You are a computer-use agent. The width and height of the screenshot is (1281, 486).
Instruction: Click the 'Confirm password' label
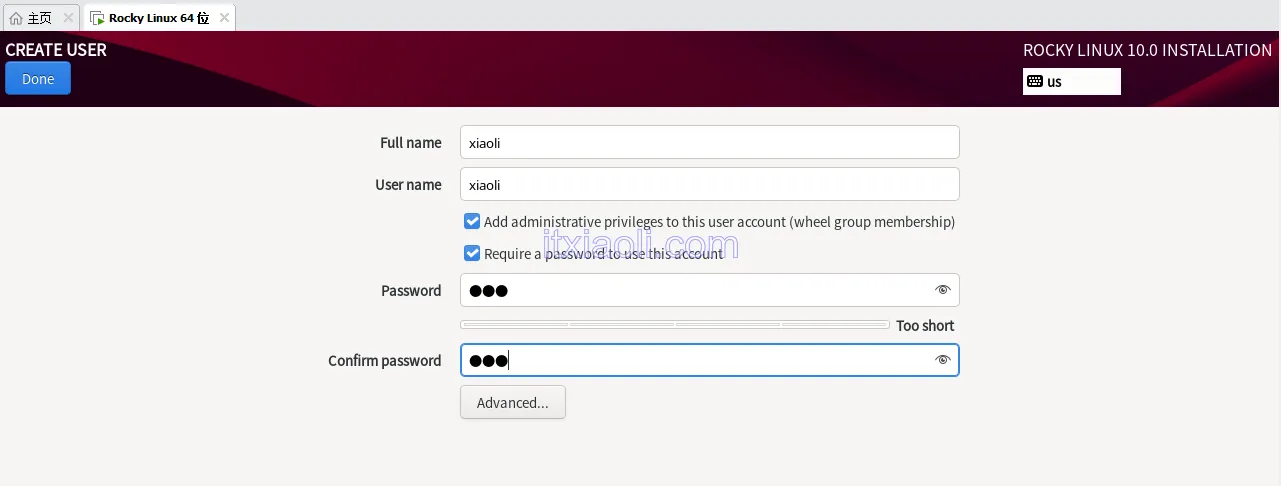(x=384, y=360)
